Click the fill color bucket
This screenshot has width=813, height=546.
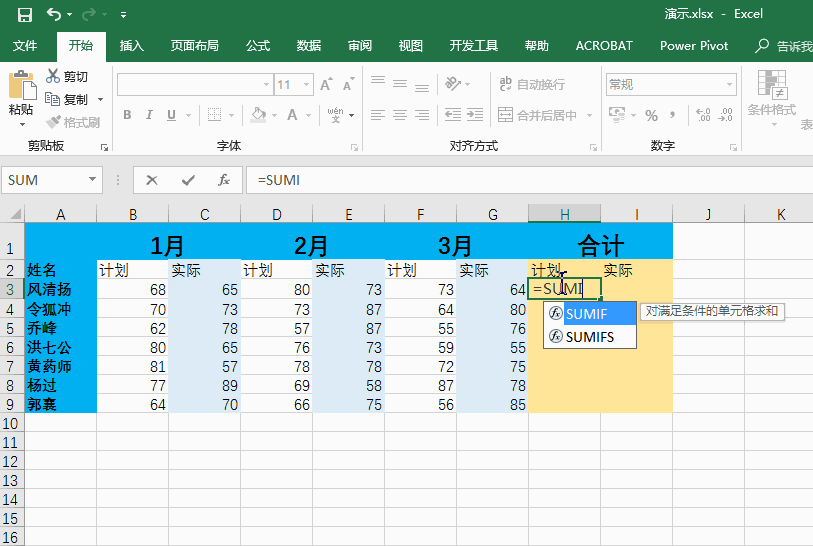[258, 115]
